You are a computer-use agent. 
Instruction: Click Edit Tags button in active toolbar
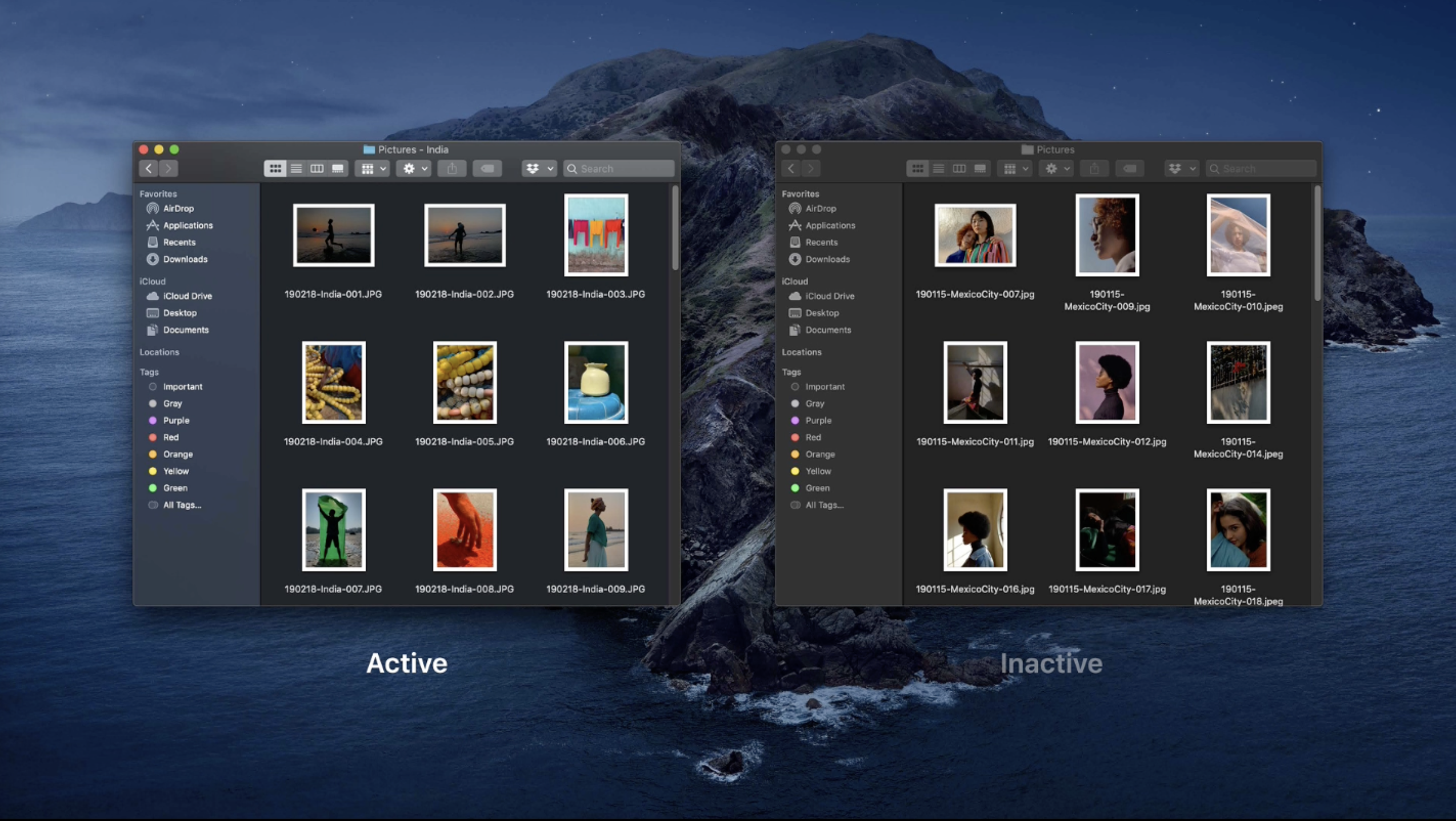(487, 169)
